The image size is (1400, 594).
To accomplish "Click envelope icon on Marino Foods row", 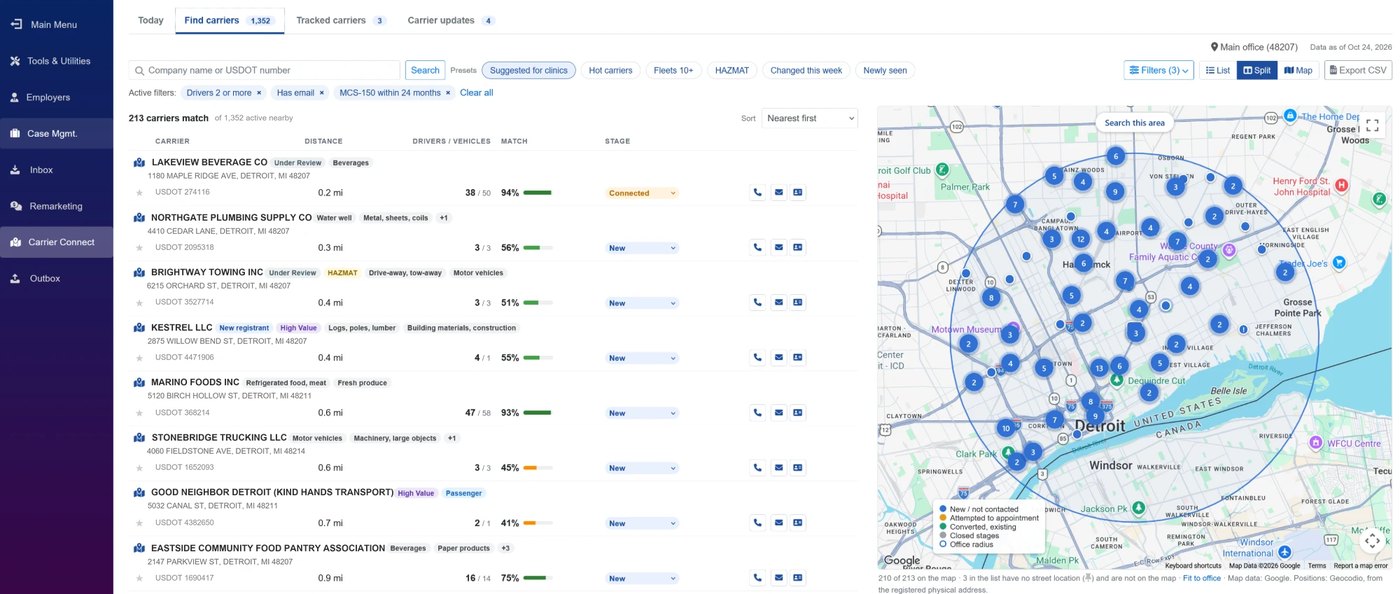I will tap(778, 413).
